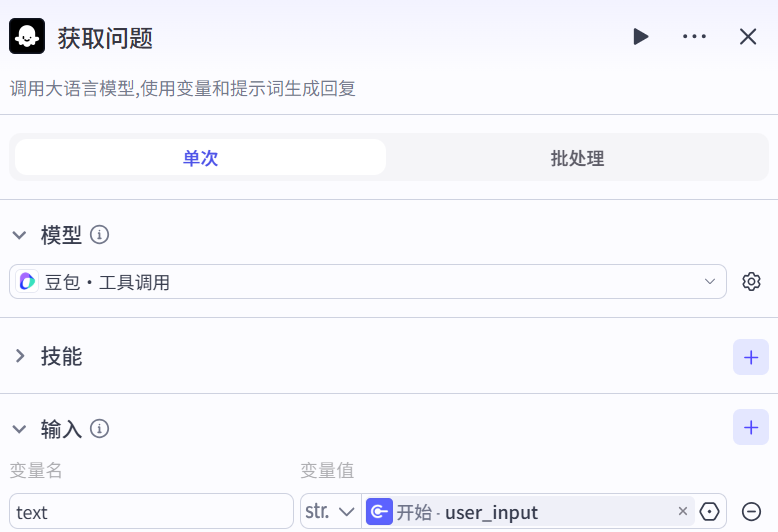Show info tooltip next to 输入
This screenshot has width=778, height=532.
99,429
